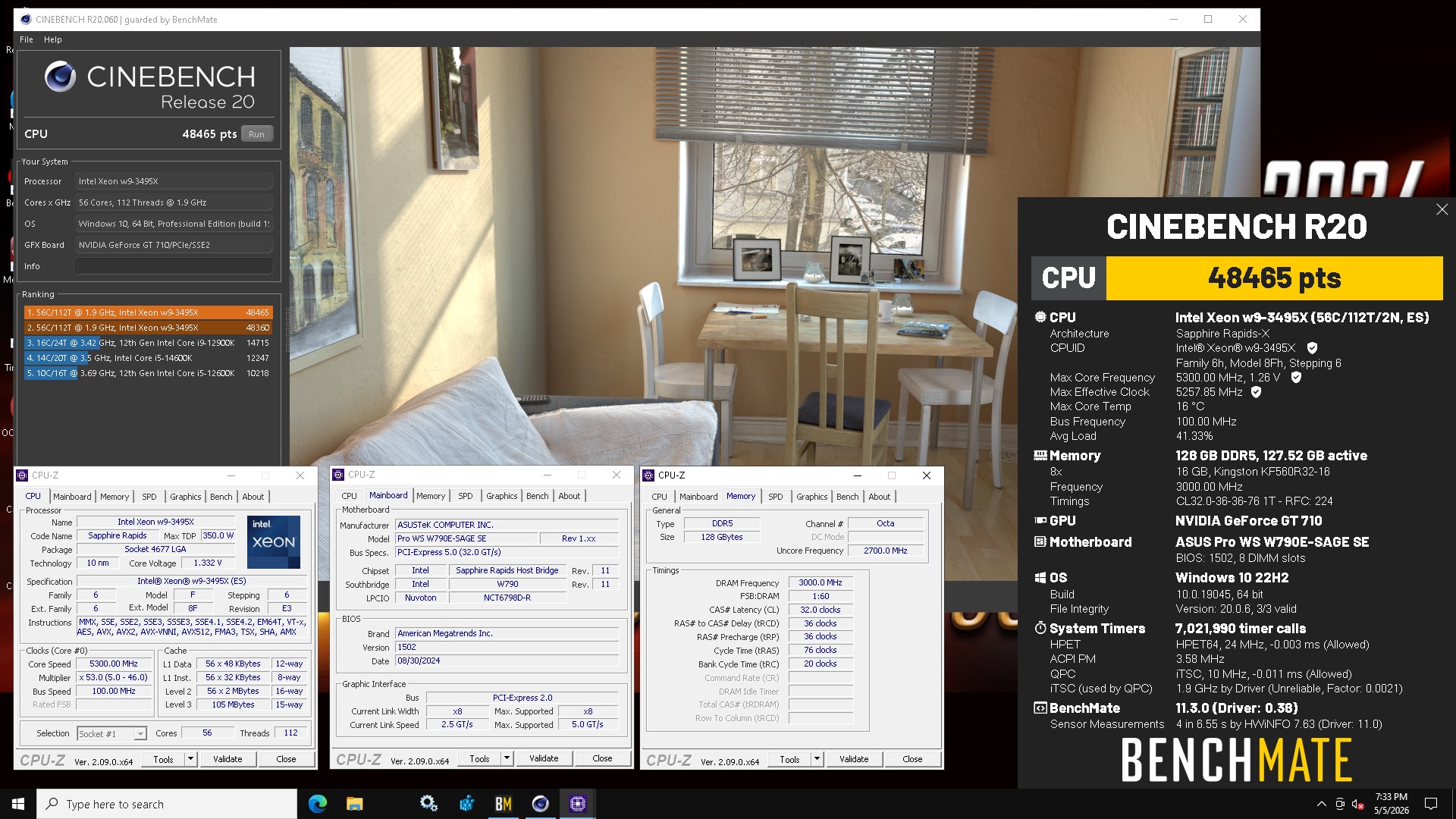Open Mainboard tab in left CPU-Z window
Viewport: 1456px width, 819px height.
click(72, 497)
